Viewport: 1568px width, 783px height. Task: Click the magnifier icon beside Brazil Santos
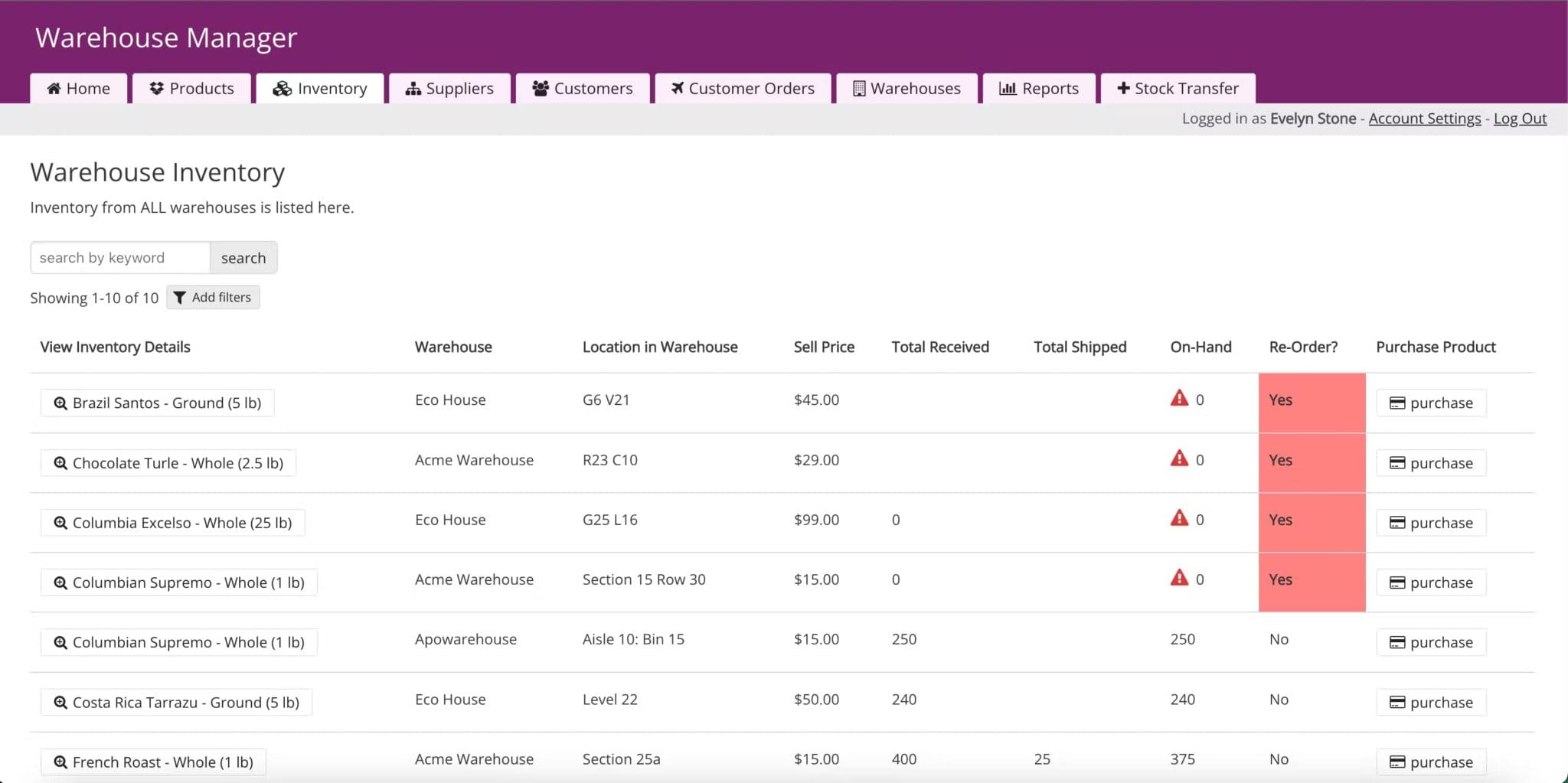(x=61, y=403)
